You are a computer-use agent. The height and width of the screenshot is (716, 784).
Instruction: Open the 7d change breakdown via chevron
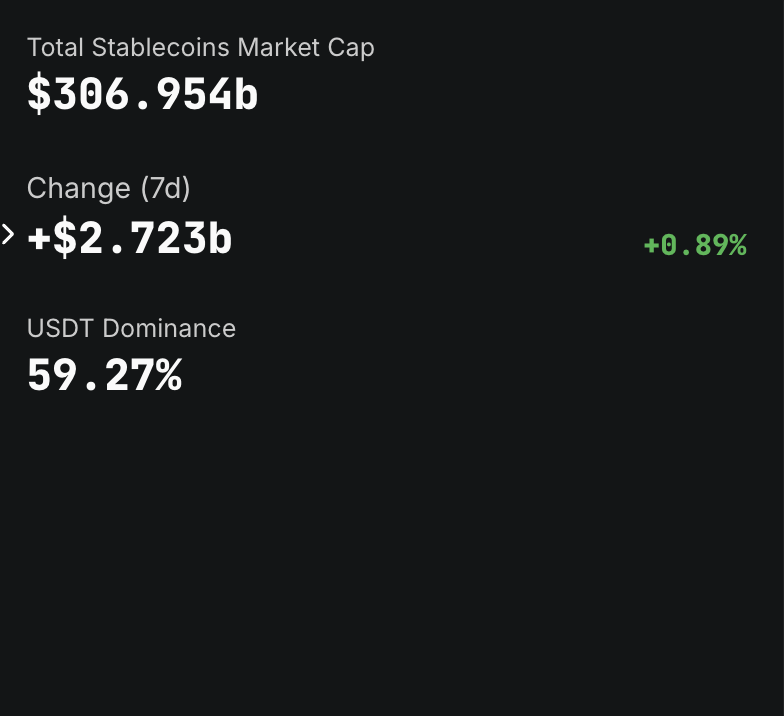click(x=8, y=235)
